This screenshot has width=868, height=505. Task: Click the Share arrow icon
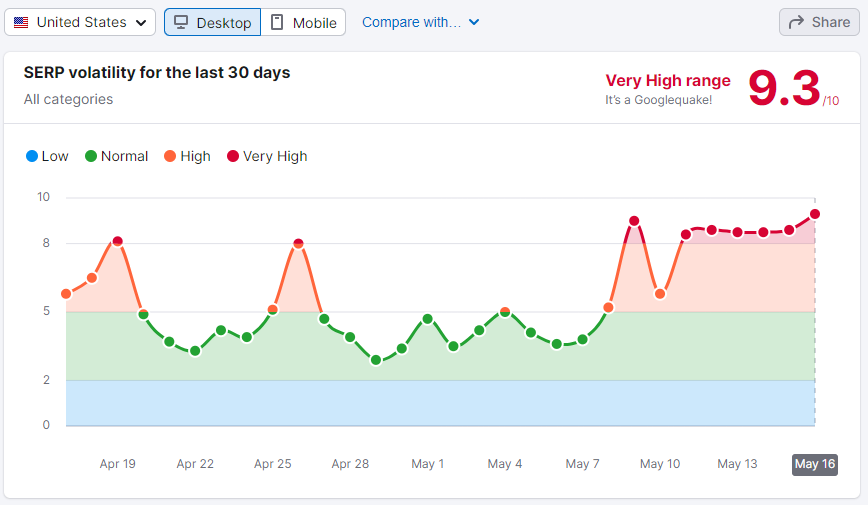point(796,22)
